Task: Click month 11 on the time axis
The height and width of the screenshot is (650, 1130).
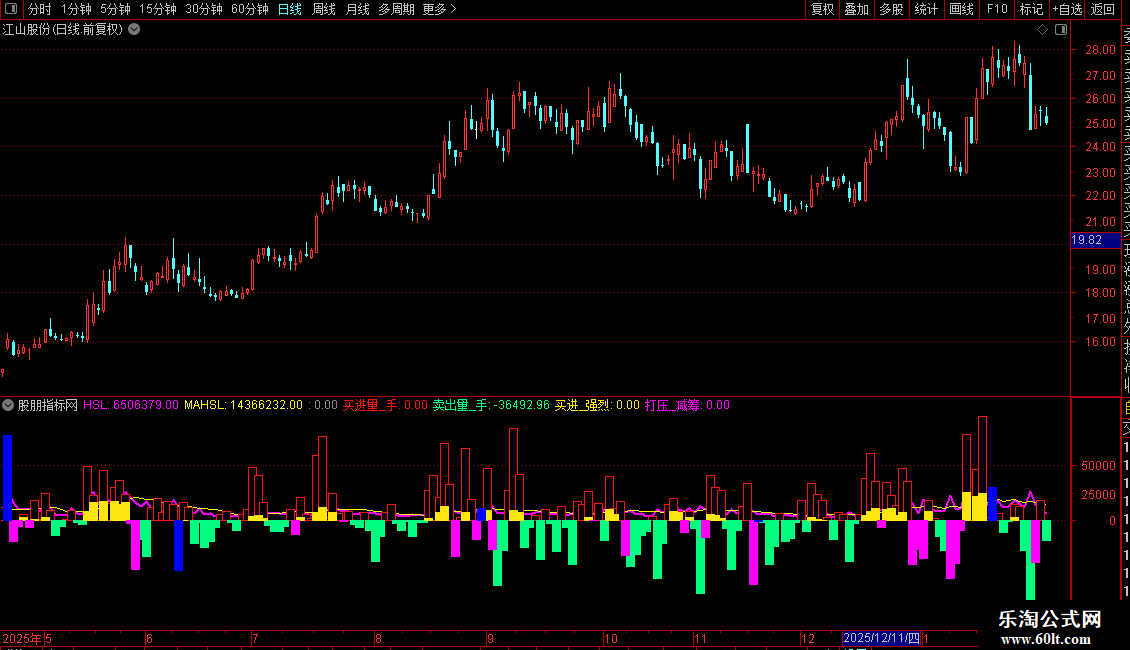Action: click(x=700, y=638)
